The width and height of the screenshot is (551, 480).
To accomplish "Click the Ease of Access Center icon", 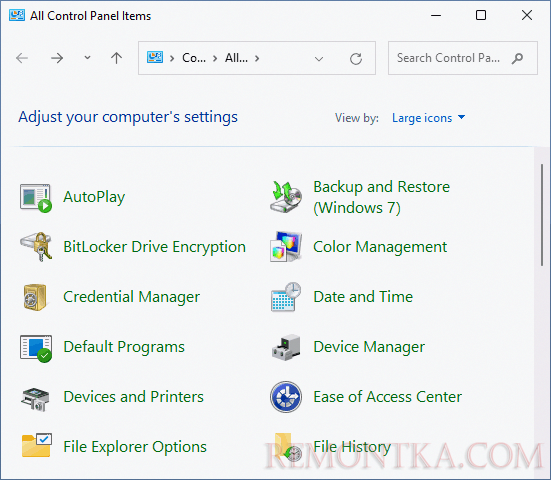I will point(286,397).
